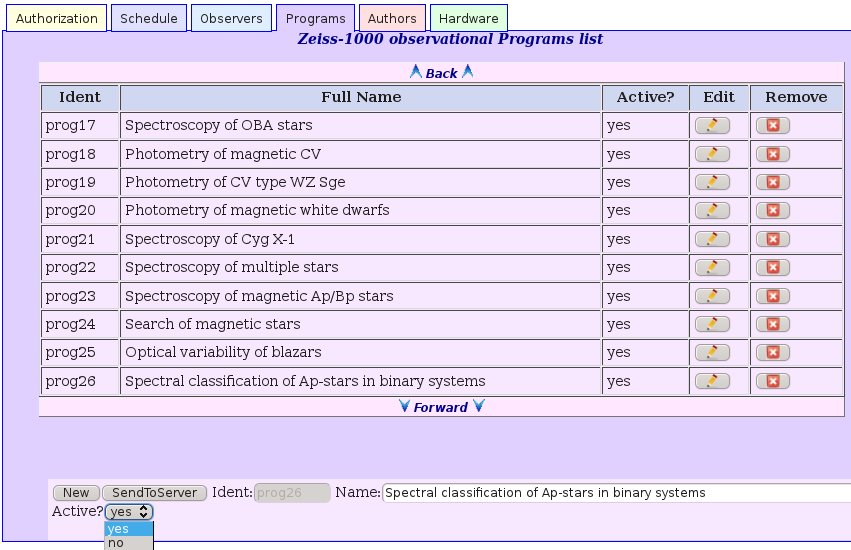Switch to the Observers tab

[231, 18]
